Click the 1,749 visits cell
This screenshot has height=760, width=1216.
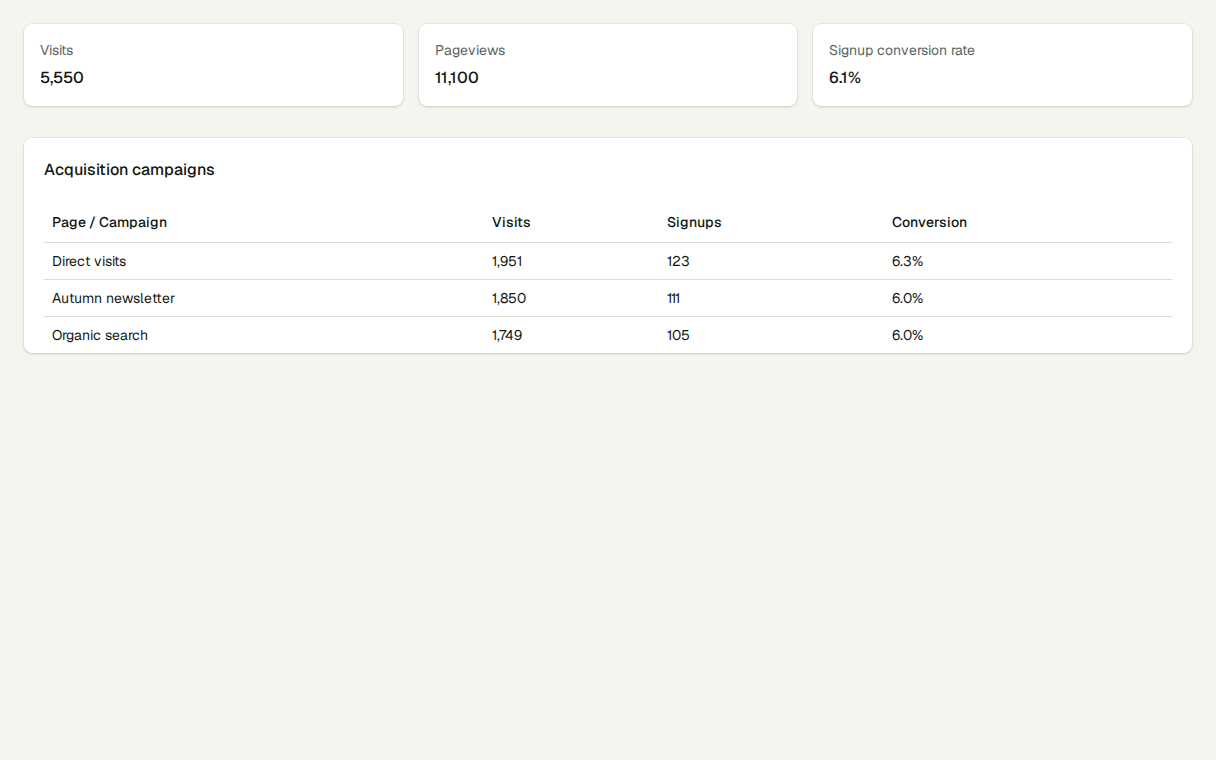pyautogui.click(x=507, y=335)
